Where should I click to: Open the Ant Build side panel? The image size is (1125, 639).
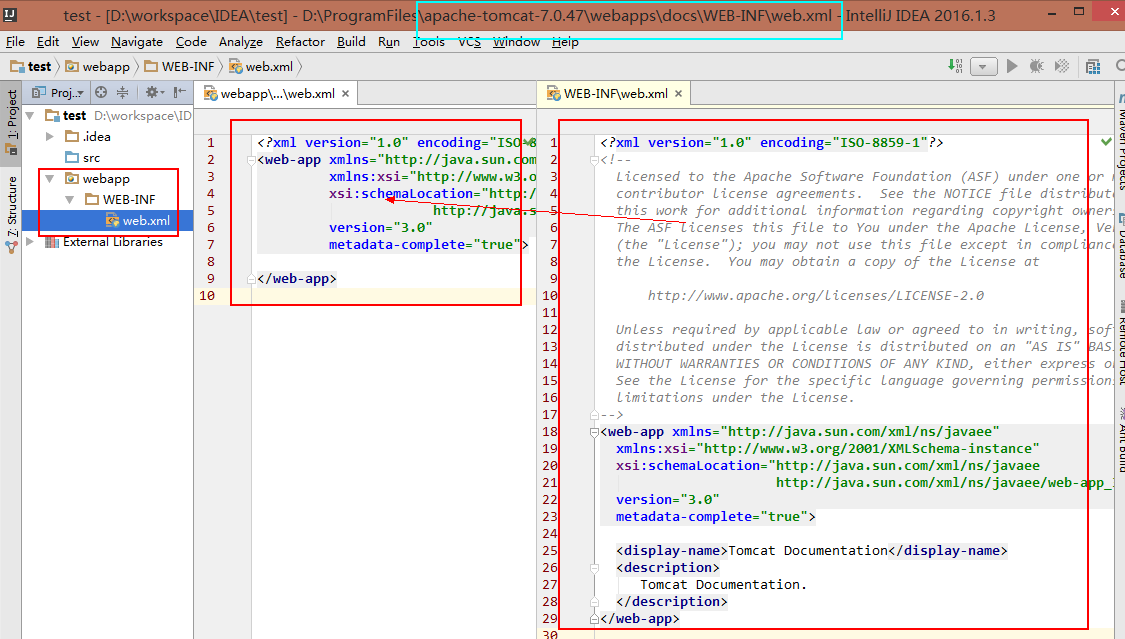tap(1120, 440)
